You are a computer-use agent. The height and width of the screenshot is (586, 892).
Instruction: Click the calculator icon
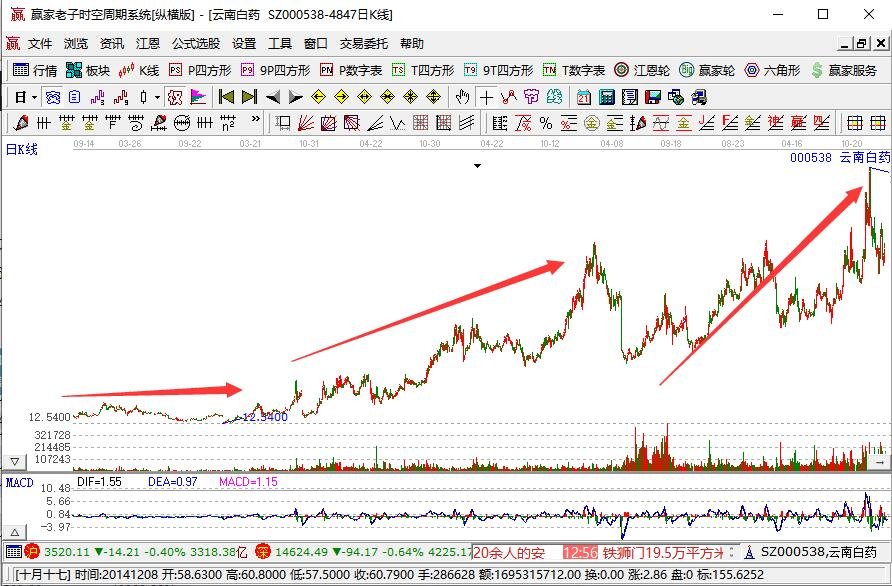(606, 97)
